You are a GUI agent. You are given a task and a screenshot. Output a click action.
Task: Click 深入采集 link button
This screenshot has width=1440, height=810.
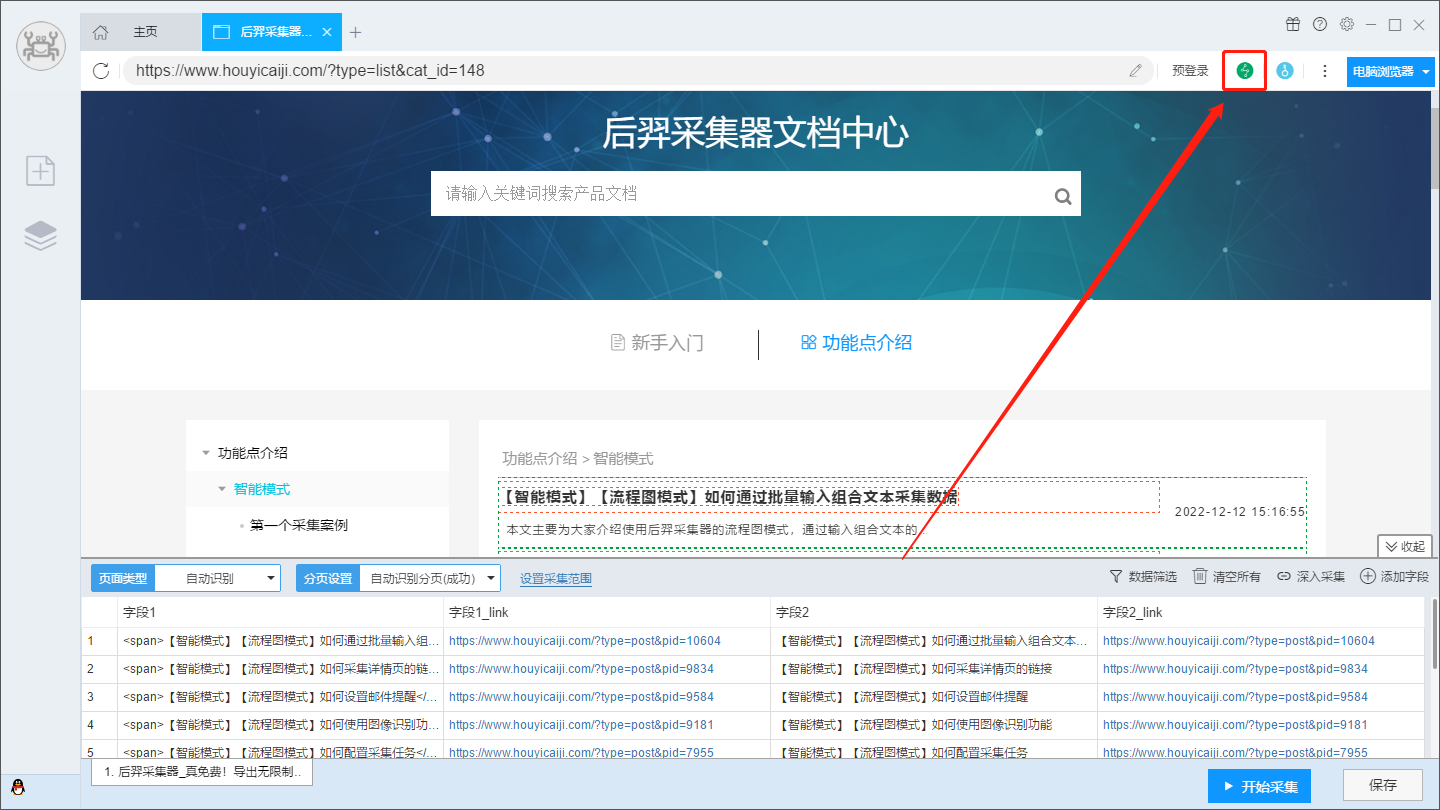pyautogui.click(x=1311, y=577)
